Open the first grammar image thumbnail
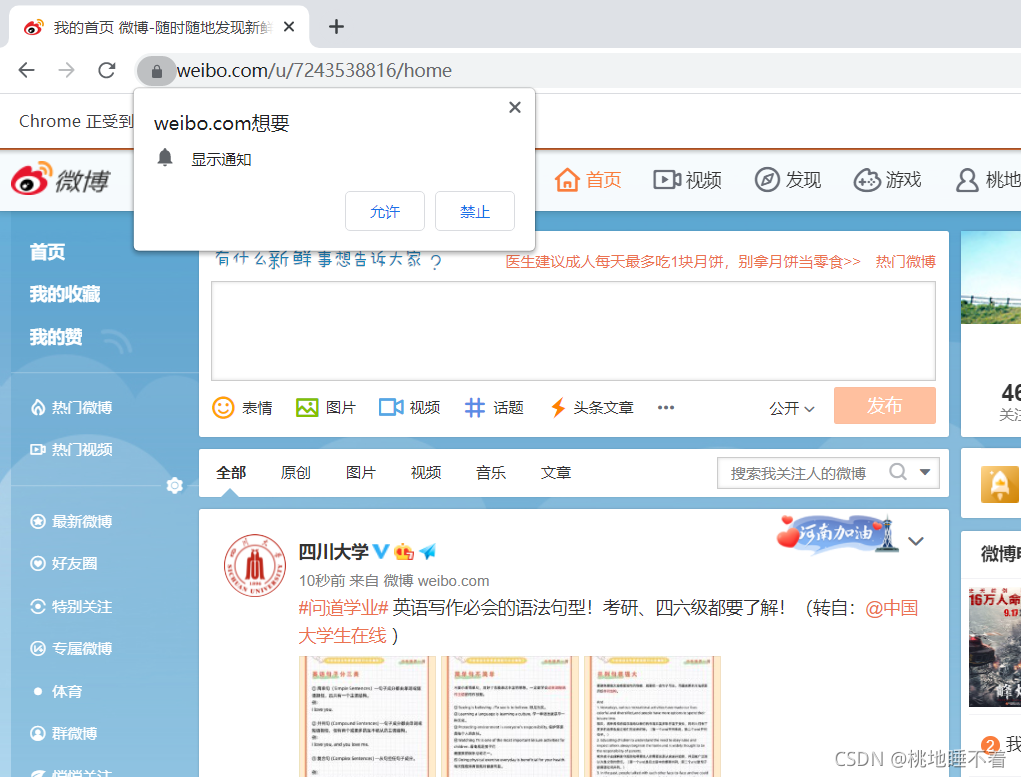This screenshot has width=1021, height=777. [367, 716]
